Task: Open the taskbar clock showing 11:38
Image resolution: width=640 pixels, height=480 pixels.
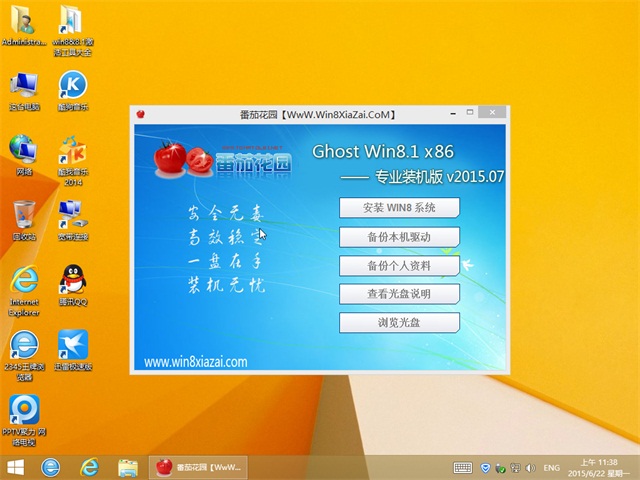Action: click(600, 467)
